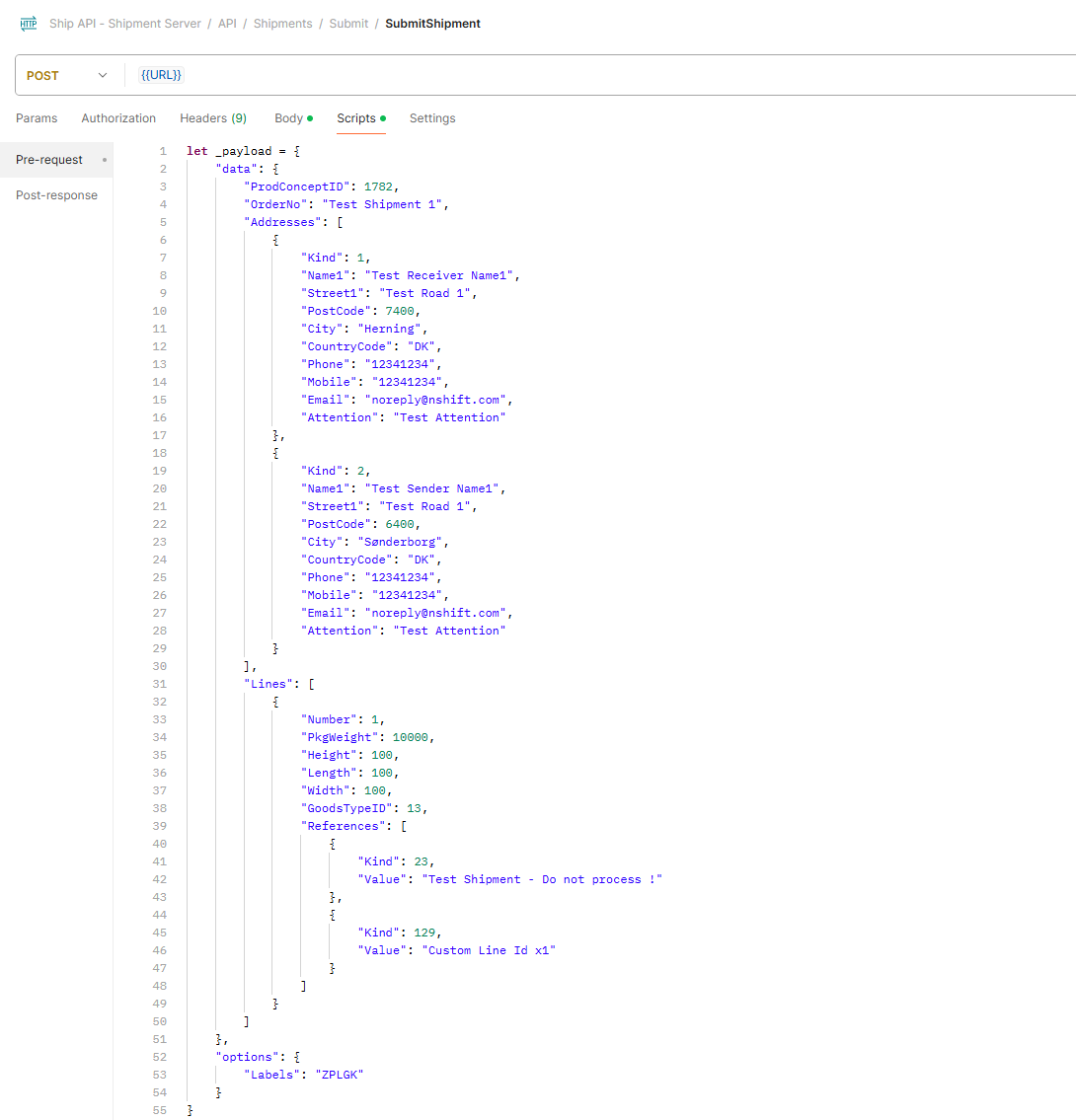Open Ship API - Shipment Server breadcrumb
Screen dimensions: 1076x1120
(125, 24)
